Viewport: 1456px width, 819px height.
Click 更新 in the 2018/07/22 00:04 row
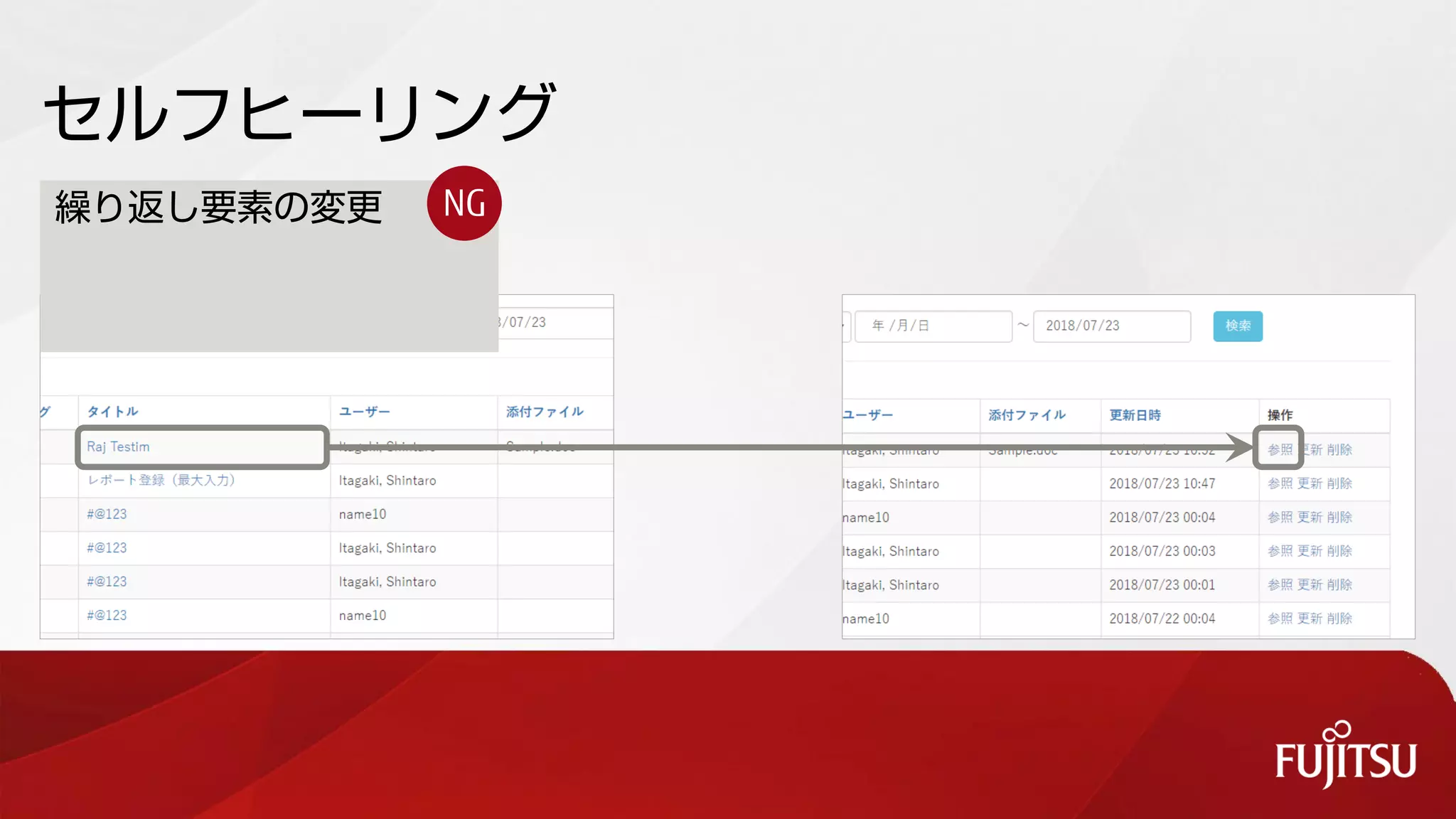1310,619
